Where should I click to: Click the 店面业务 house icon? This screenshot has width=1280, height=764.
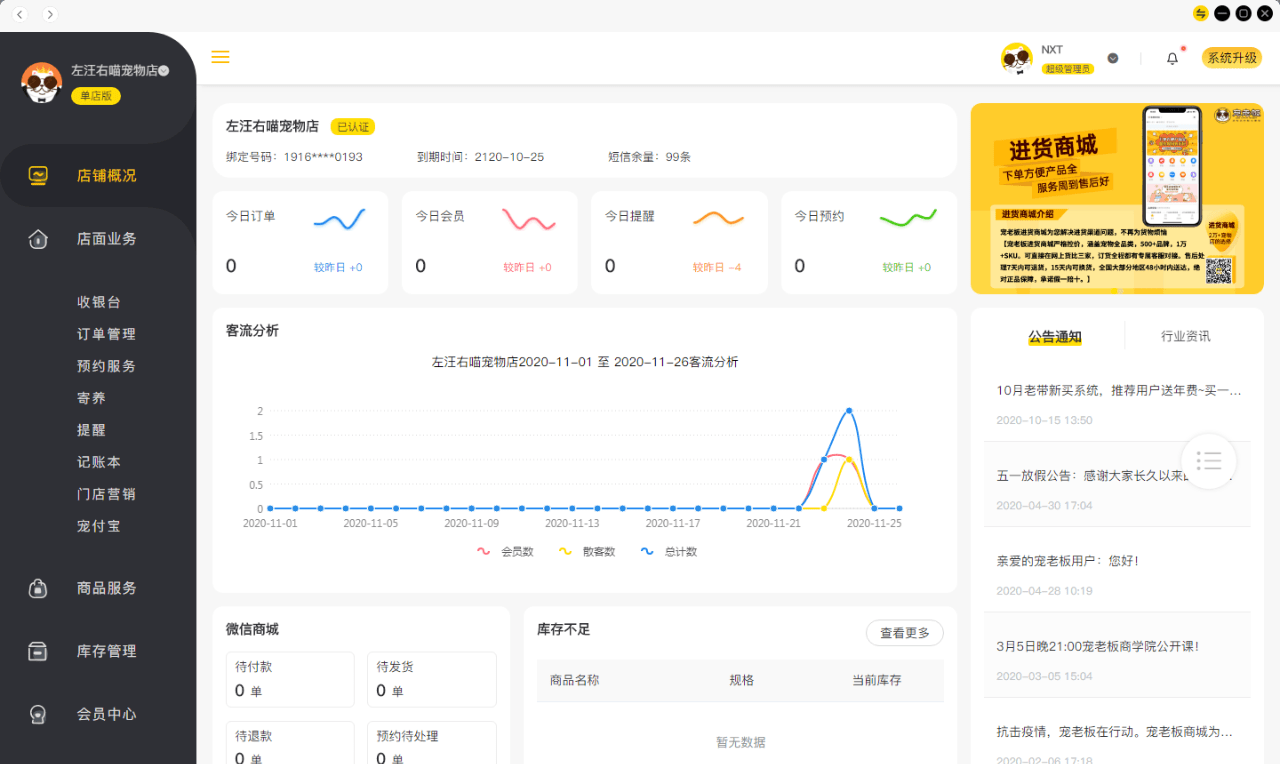click(38, 239)
